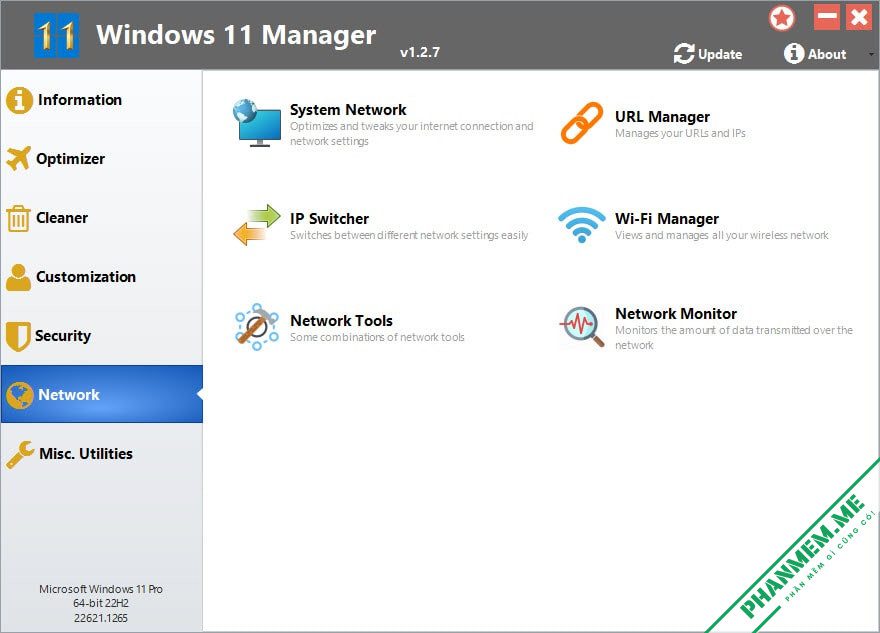
Task: Click the Information sidebar icon
Action: [x=19, y=100]
